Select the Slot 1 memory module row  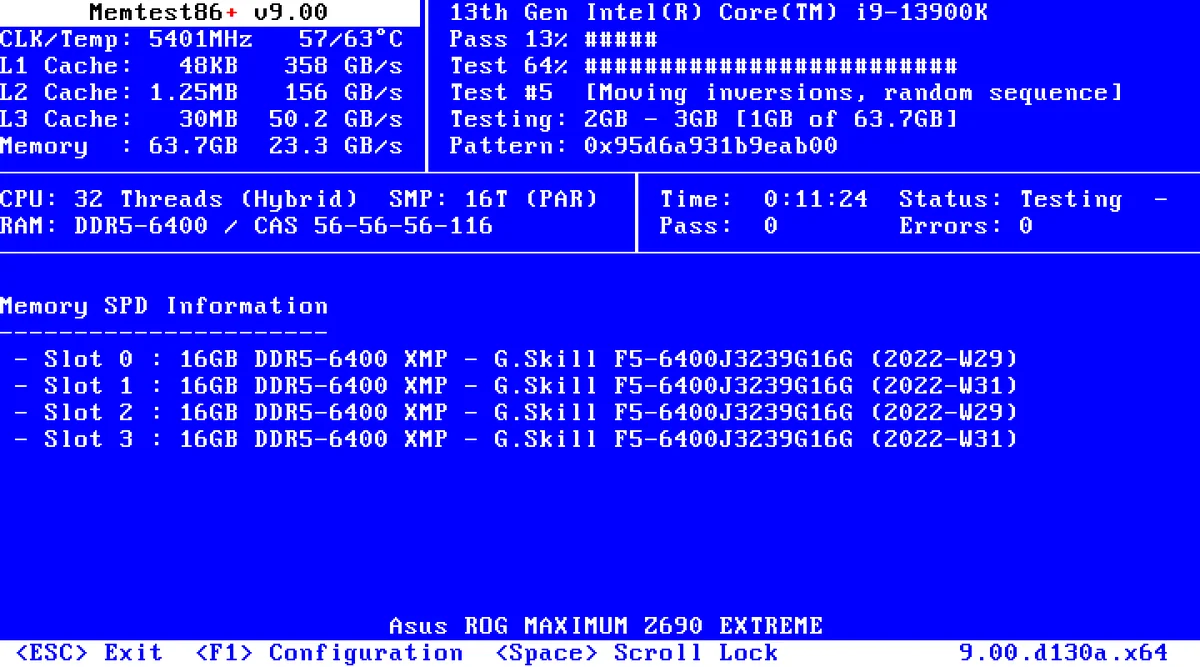coord(516,385)
